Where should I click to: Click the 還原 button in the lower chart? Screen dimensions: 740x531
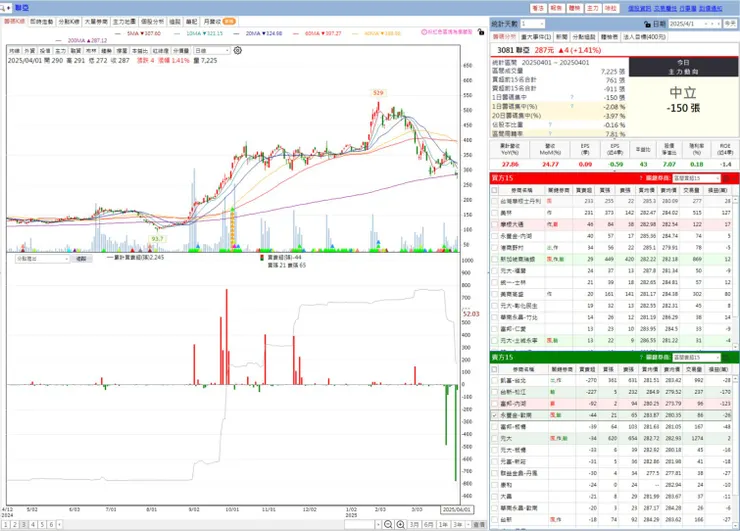[x=81, y=259]
